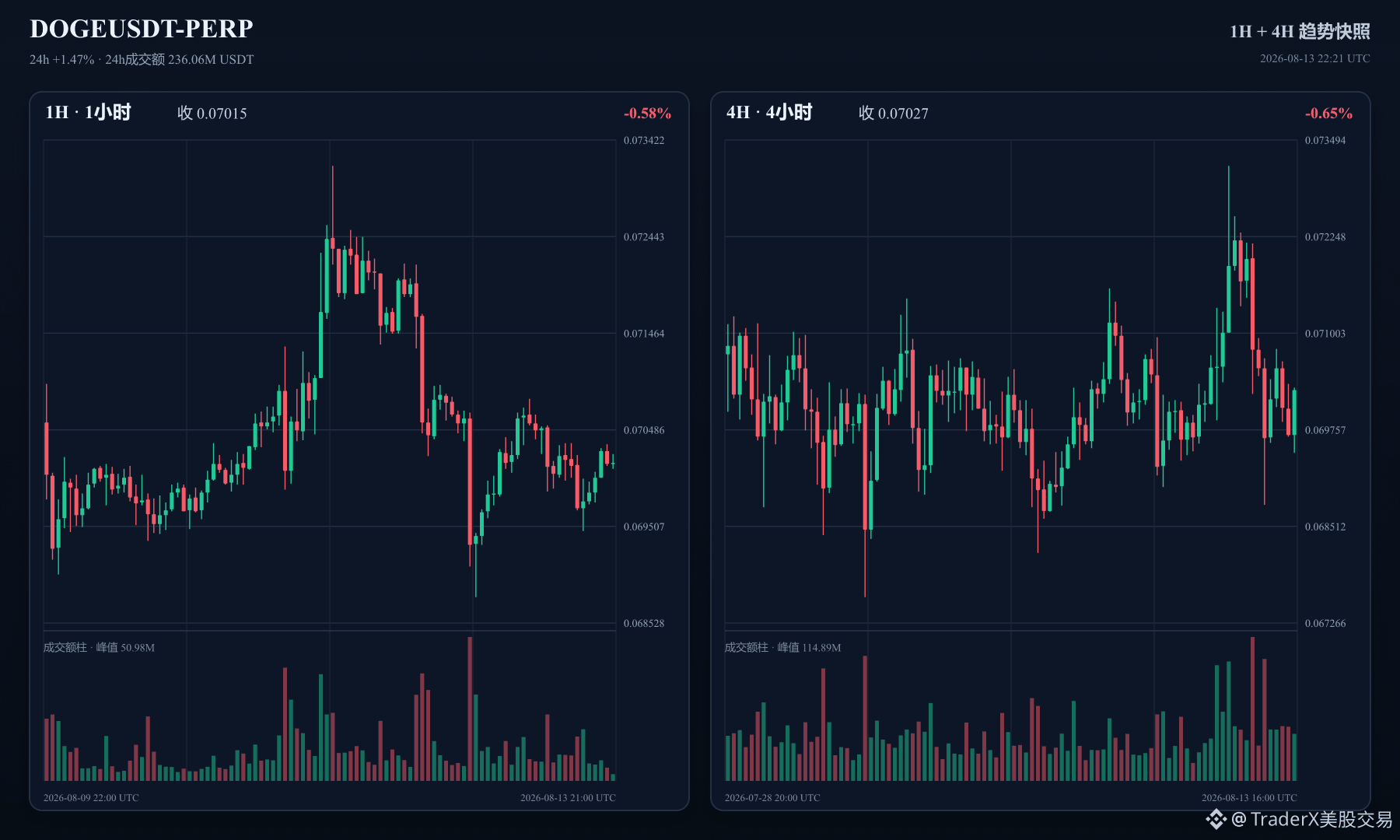Click price label 0.072248 on 4H axis
This screenshot has width=1400, height=840.
tap(1325, 237)
